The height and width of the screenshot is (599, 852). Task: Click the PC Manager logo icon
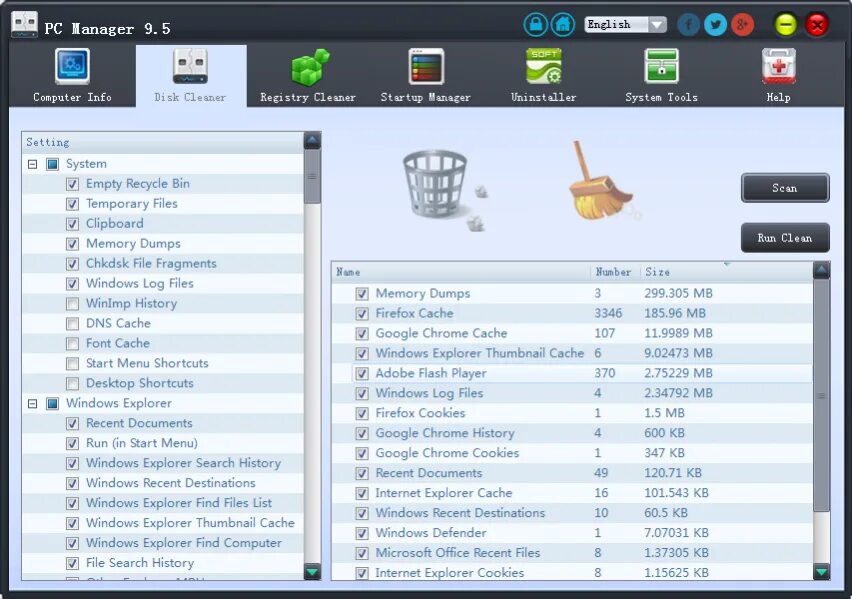[x=24, y=24]
